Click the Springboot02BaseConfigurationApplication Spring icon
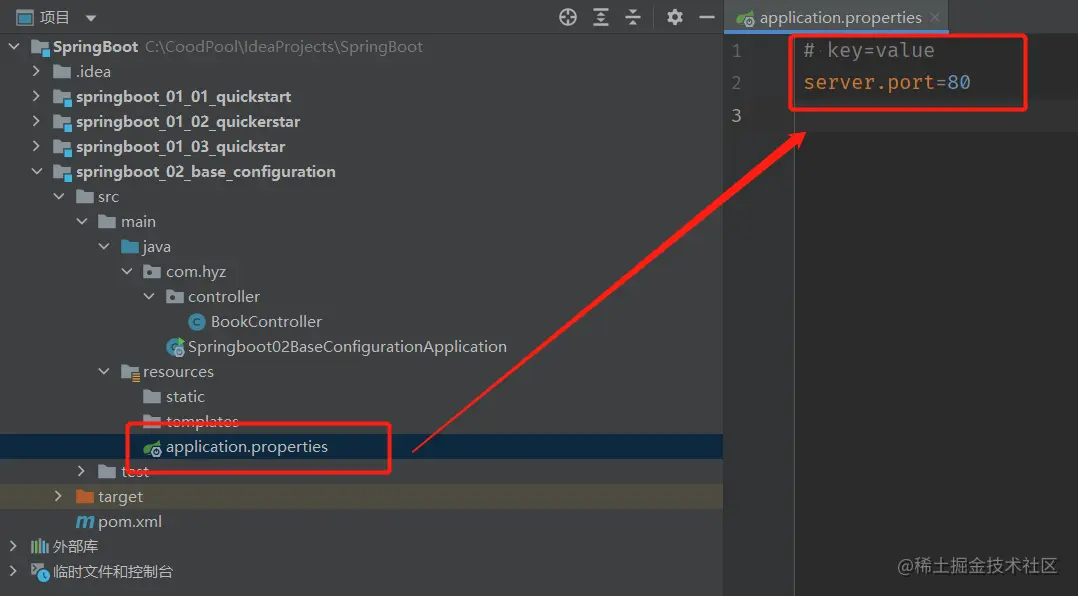The height and width of the screenshot is (596, 1078). click(x=175, y=347)
